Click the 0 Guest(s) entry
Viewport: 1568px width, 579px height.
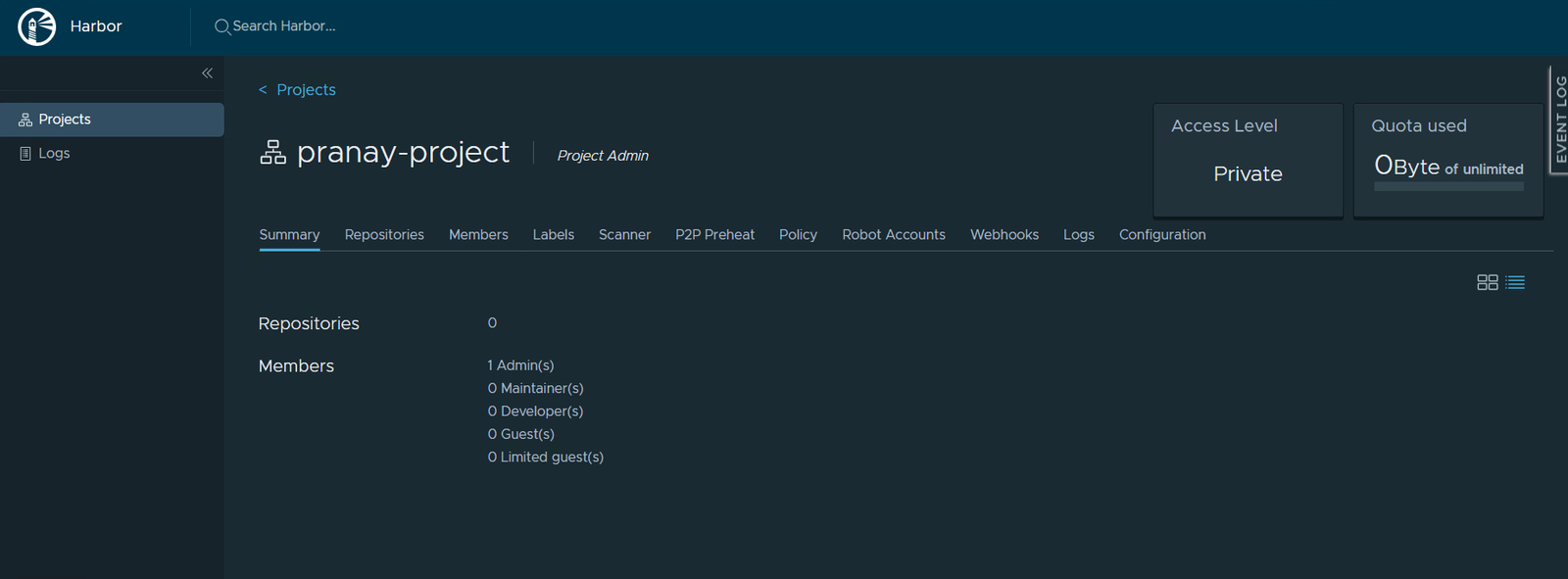point(520,434)
